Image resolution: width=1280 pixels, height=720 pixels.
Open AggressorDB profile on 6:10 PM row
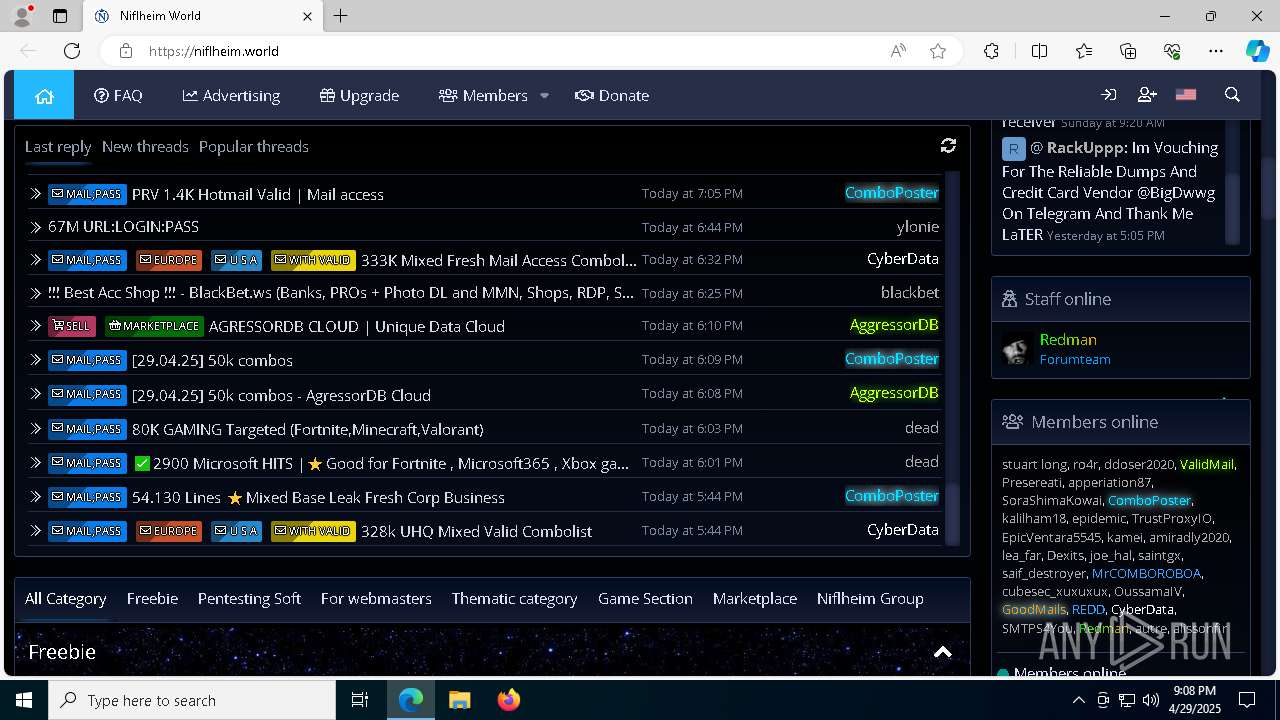pyautogui.click(x=894, y=325)
